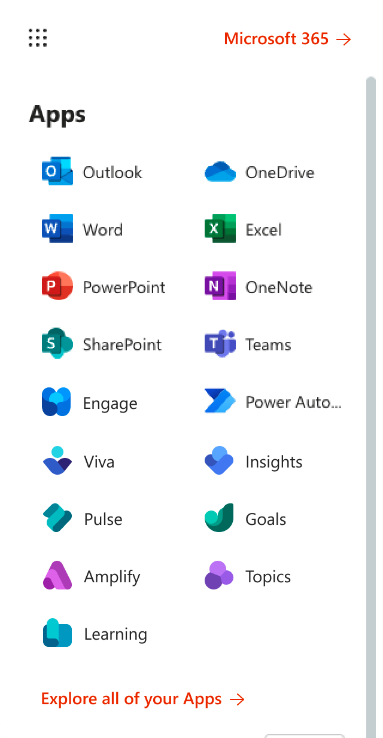
Task: Open the Word app icon
Action: click(x=57, y=229)
